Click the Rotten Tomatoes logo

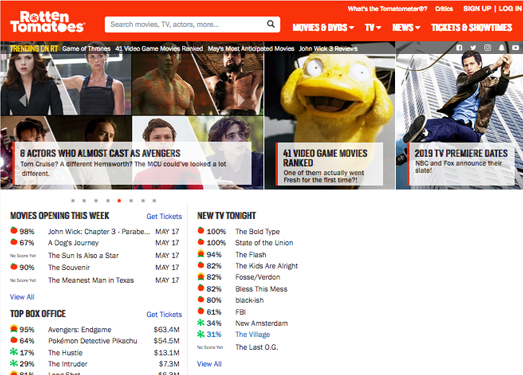tap(47, 22)
